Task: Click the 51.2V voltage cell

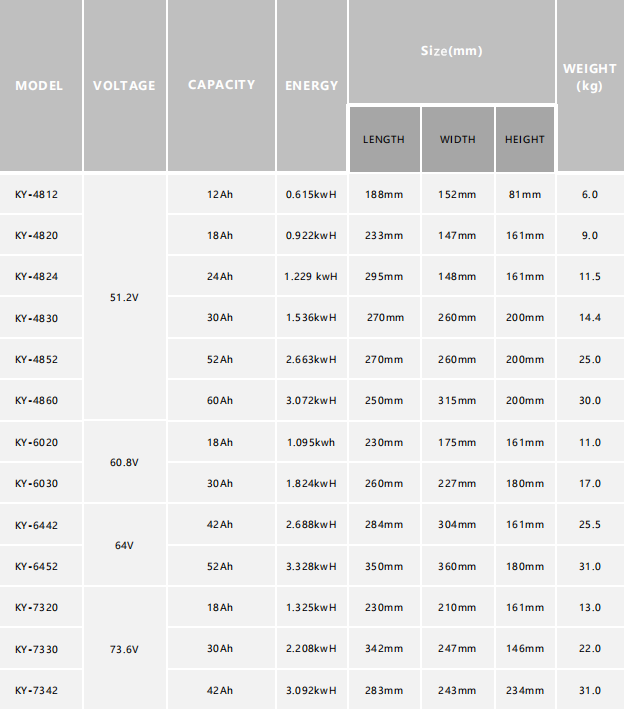Action: point(124,297)
